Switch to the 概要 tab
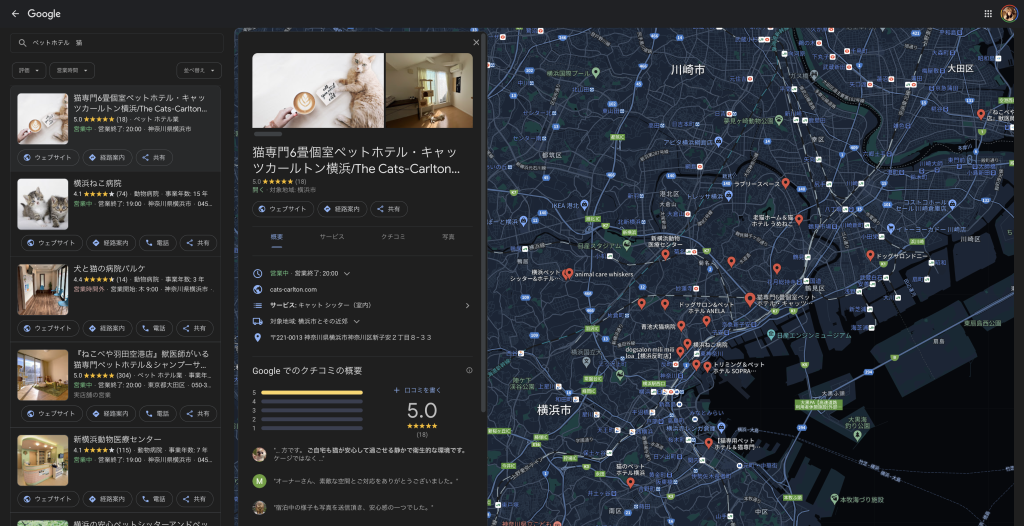The width and height of the screenshot is (1024, 526). coord(277,237)
